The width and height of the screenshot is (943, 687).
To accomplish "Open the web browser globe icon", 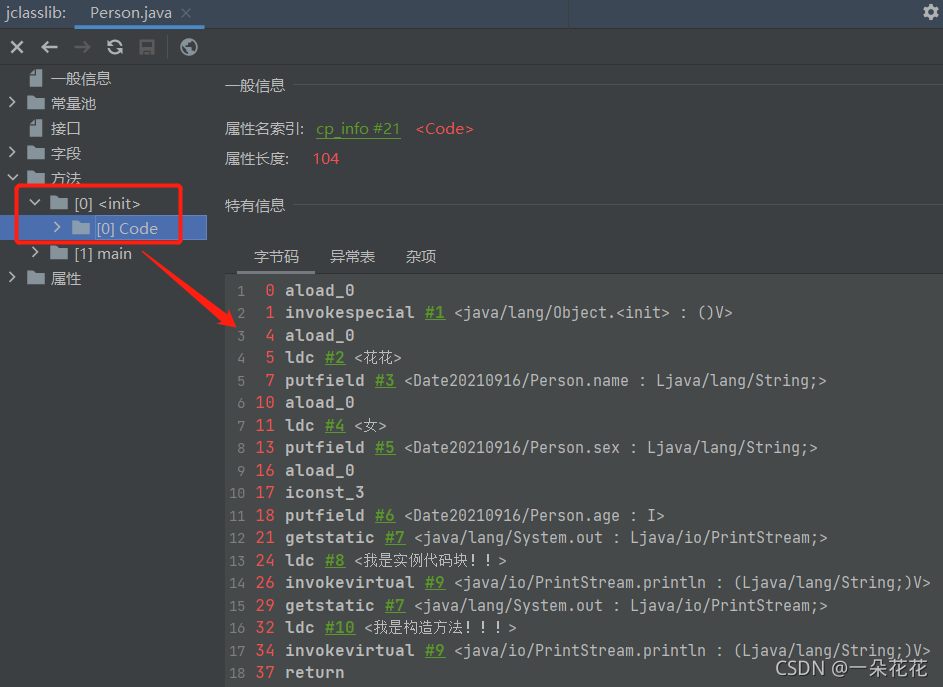I will tap(189, 47).
